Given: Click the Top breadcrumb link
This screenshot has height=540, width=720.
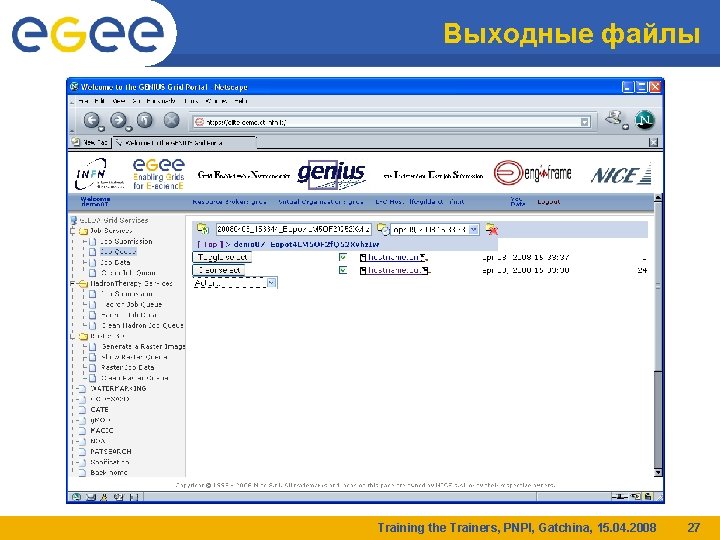Looking at the screenshot, I should coord(210,244).
